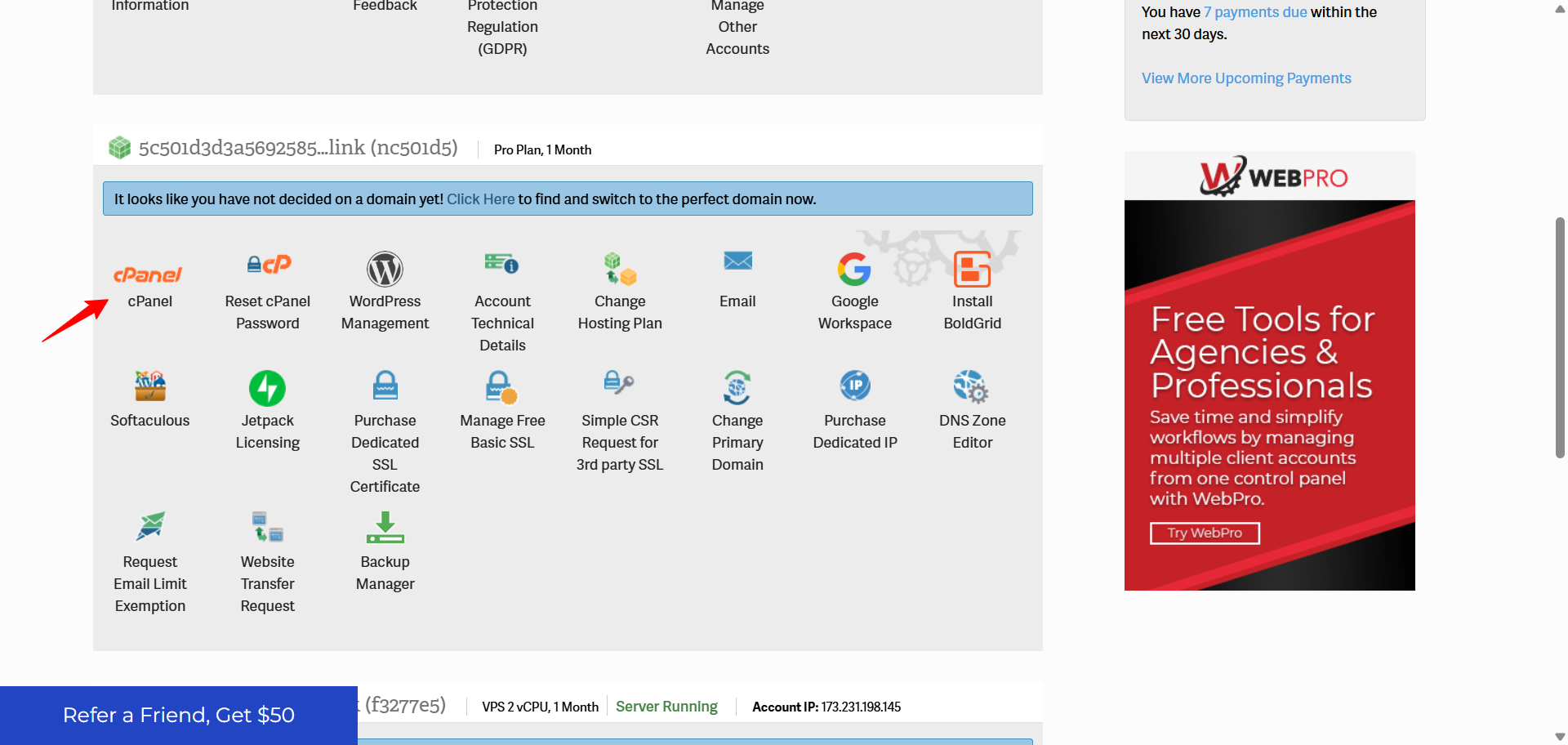Click the Feedback label

click(x=385, y=6)
